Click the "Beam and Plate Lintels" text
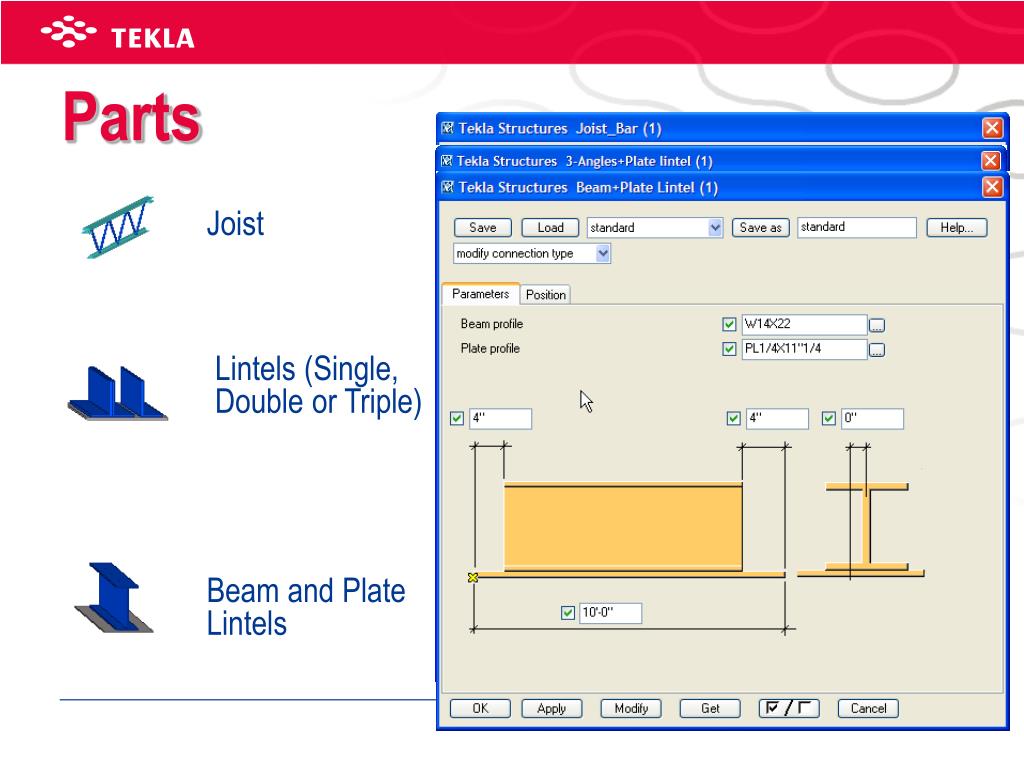Viewport: 1024px width, 768px height. (x=306, y=607)
